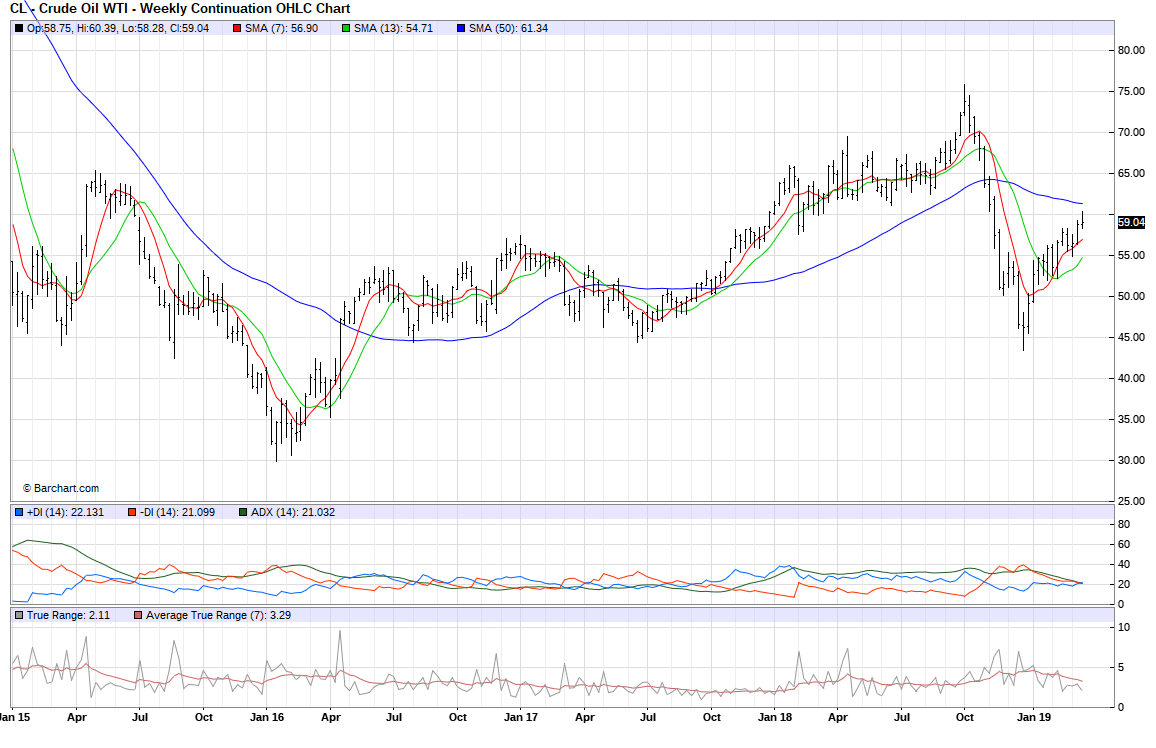Click the gray True Range legend marker
Screen dimensions: 1156x748
pos(19,614)
